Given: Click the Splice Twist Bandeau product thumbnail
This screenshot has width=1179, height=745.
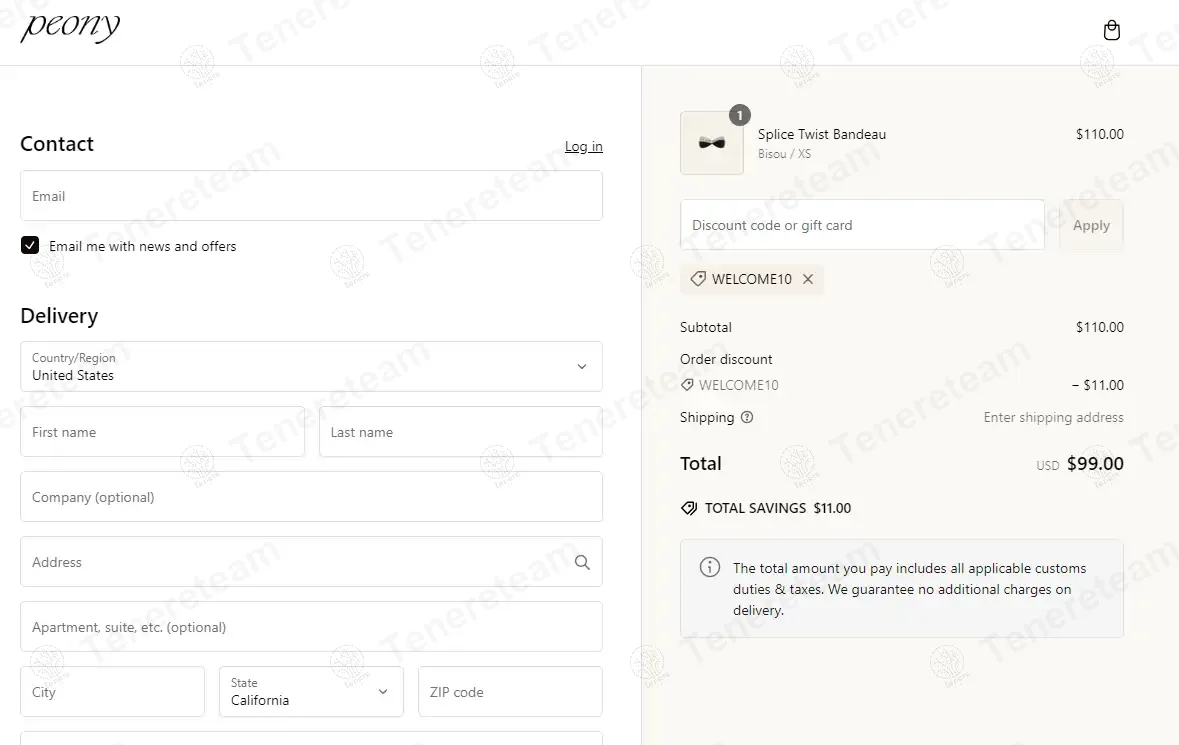Looking at the screenshot, I should [712, 144].
